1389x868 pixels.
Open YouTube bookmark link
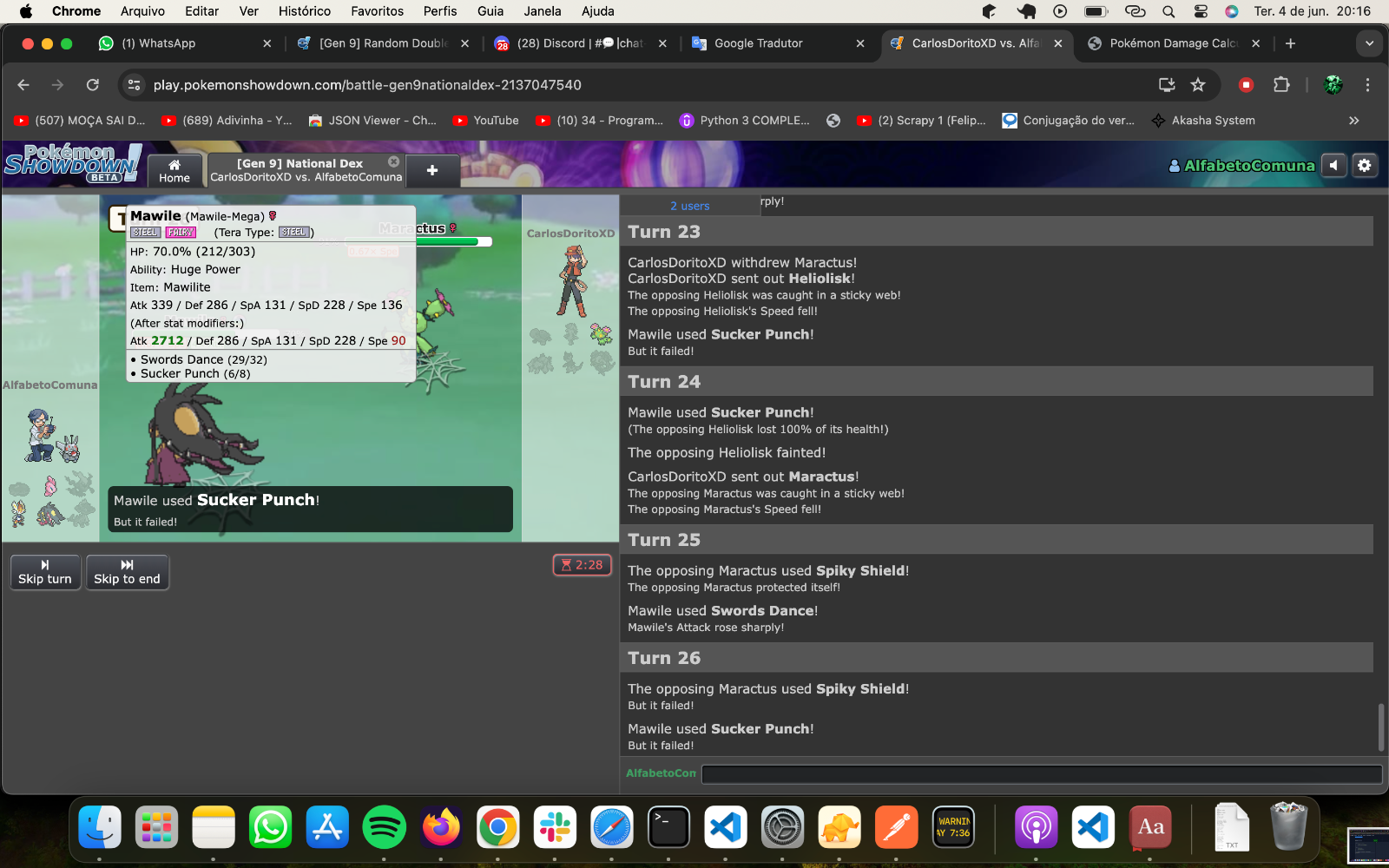point(486,121)
